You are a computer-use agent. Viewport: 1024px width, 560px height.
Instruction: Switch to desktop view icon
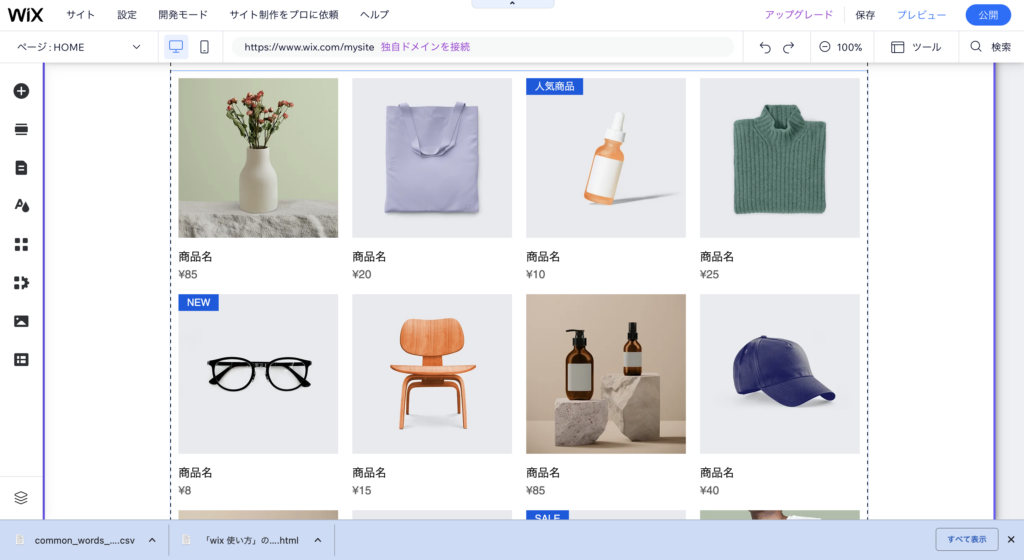coord(176,47)
